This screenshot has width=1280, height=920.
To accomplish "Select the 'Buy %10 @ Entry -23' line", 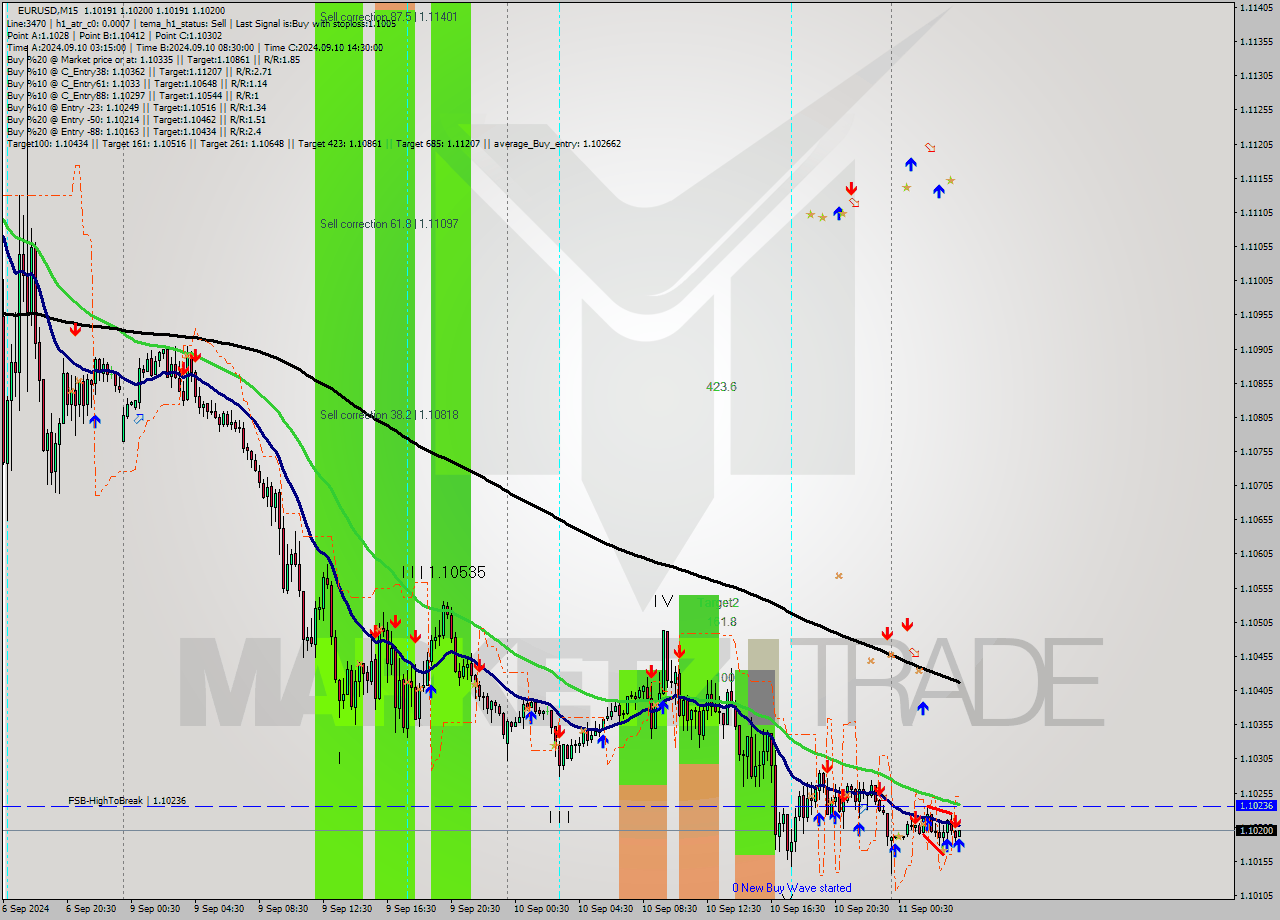I will [x=136, y=107].
